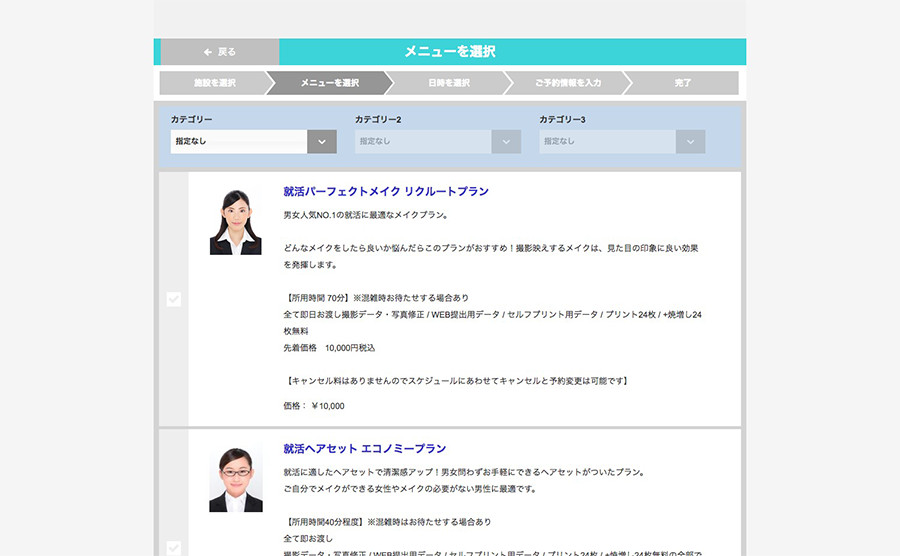Click the 完了 step in progress bar
This screenshot has height=556, width=900.
[x=683, y=83]
